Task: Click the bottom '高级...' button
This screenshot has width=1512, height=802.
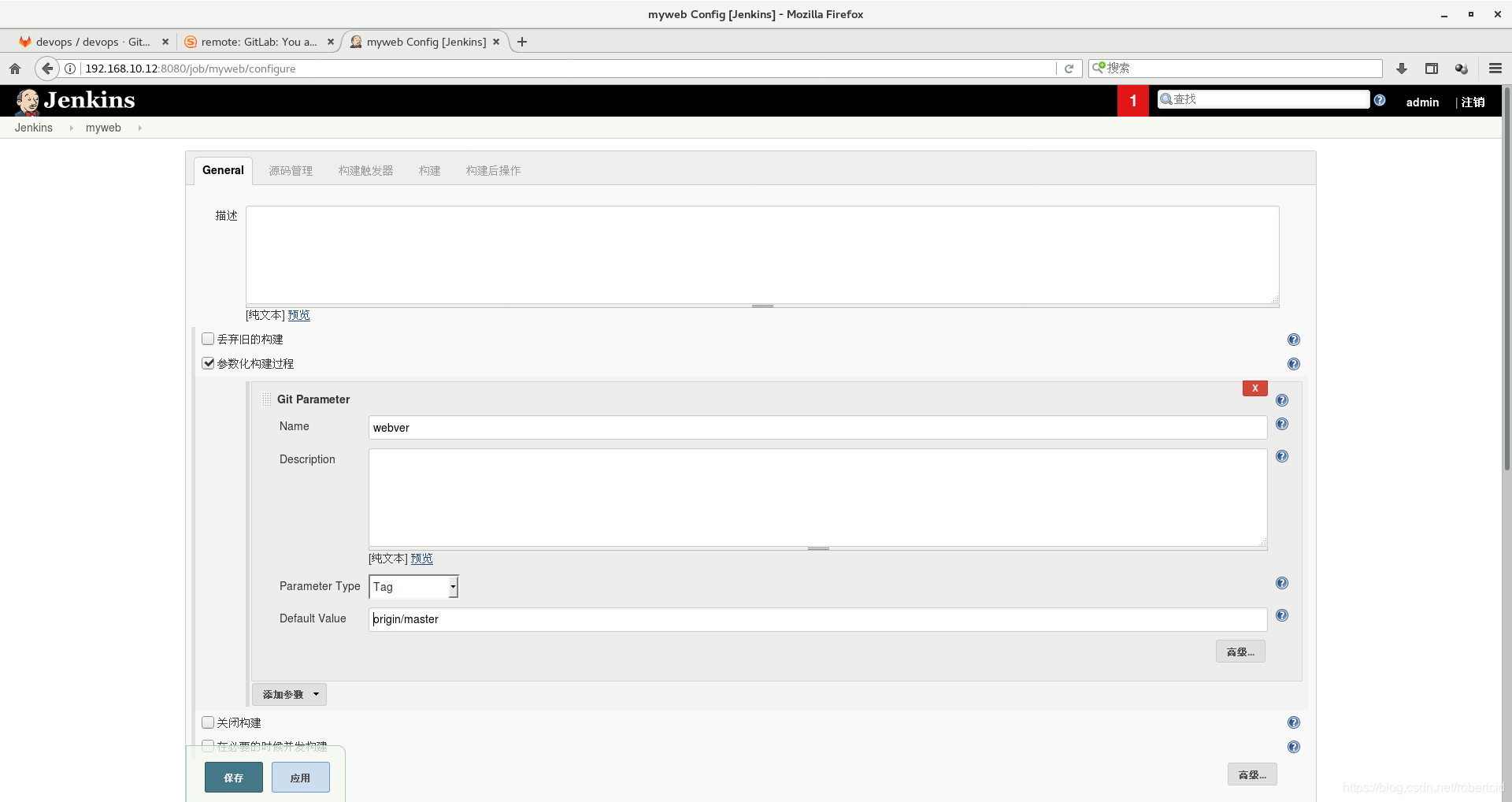Action: [x=1252, y=774]
